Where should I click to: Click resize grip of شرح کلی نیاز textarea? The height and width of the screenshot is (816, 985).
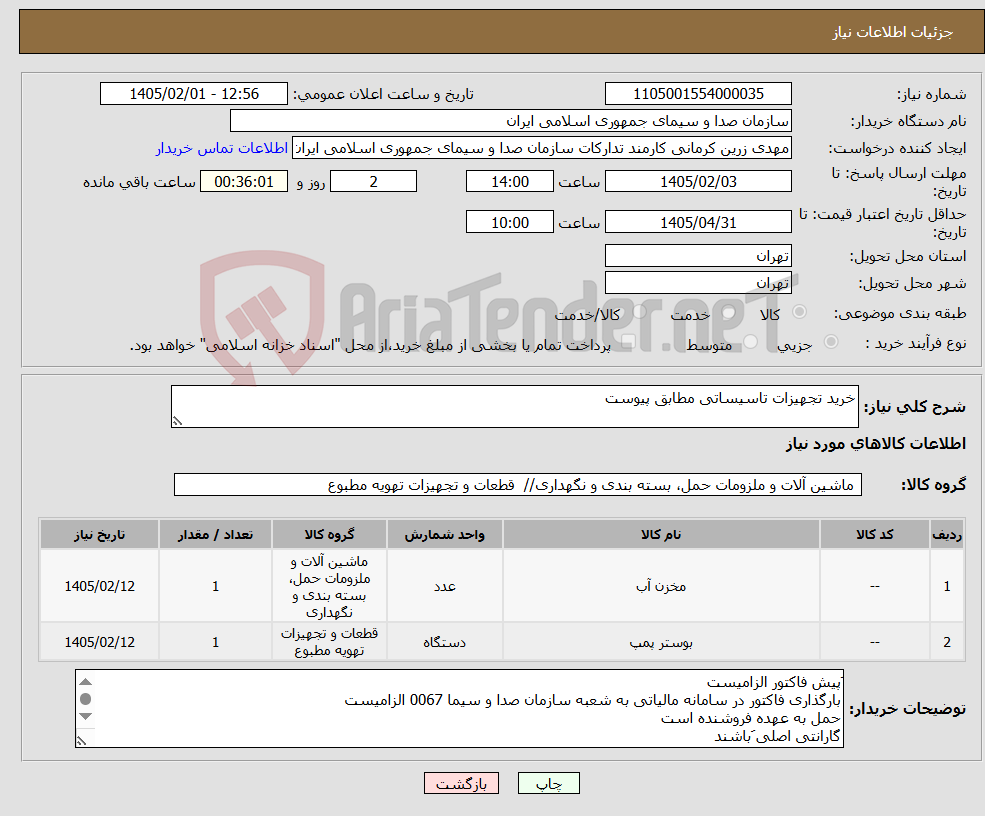[x=177, y=422]
